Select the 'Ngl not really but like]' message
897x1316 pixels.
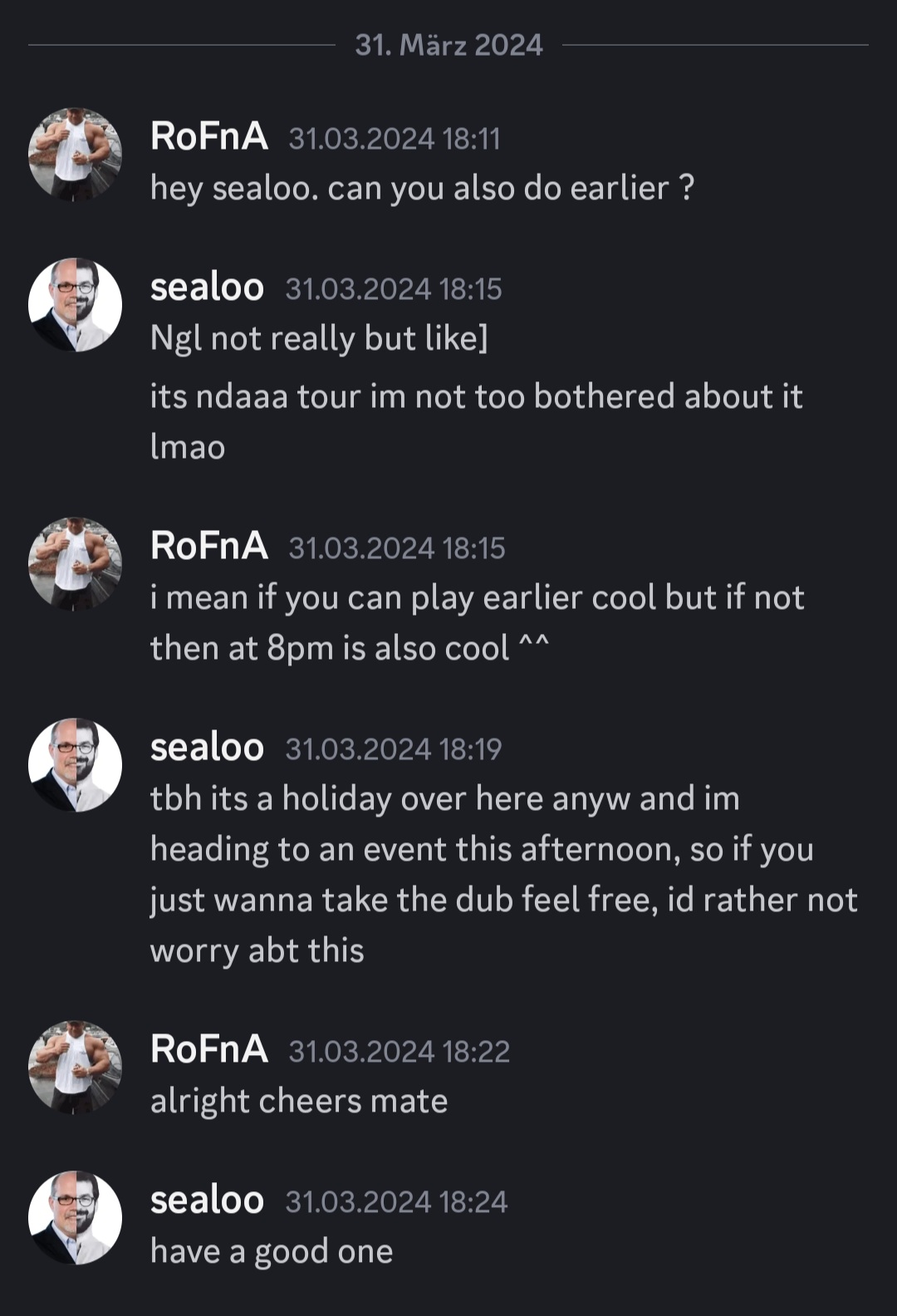pyautogui.click(x=319, y=339)
